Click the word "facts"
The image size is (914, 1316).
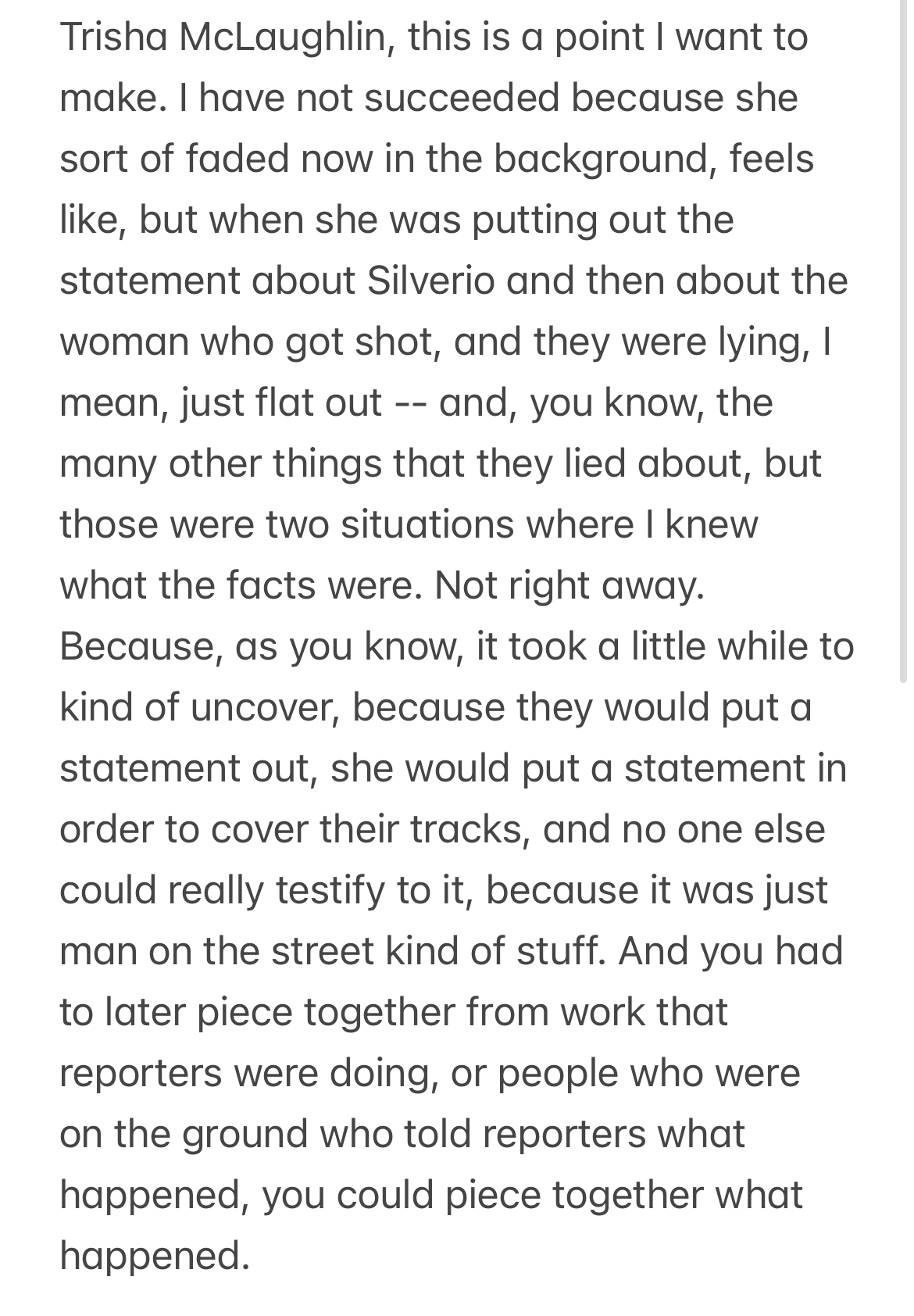pos(273,585)
